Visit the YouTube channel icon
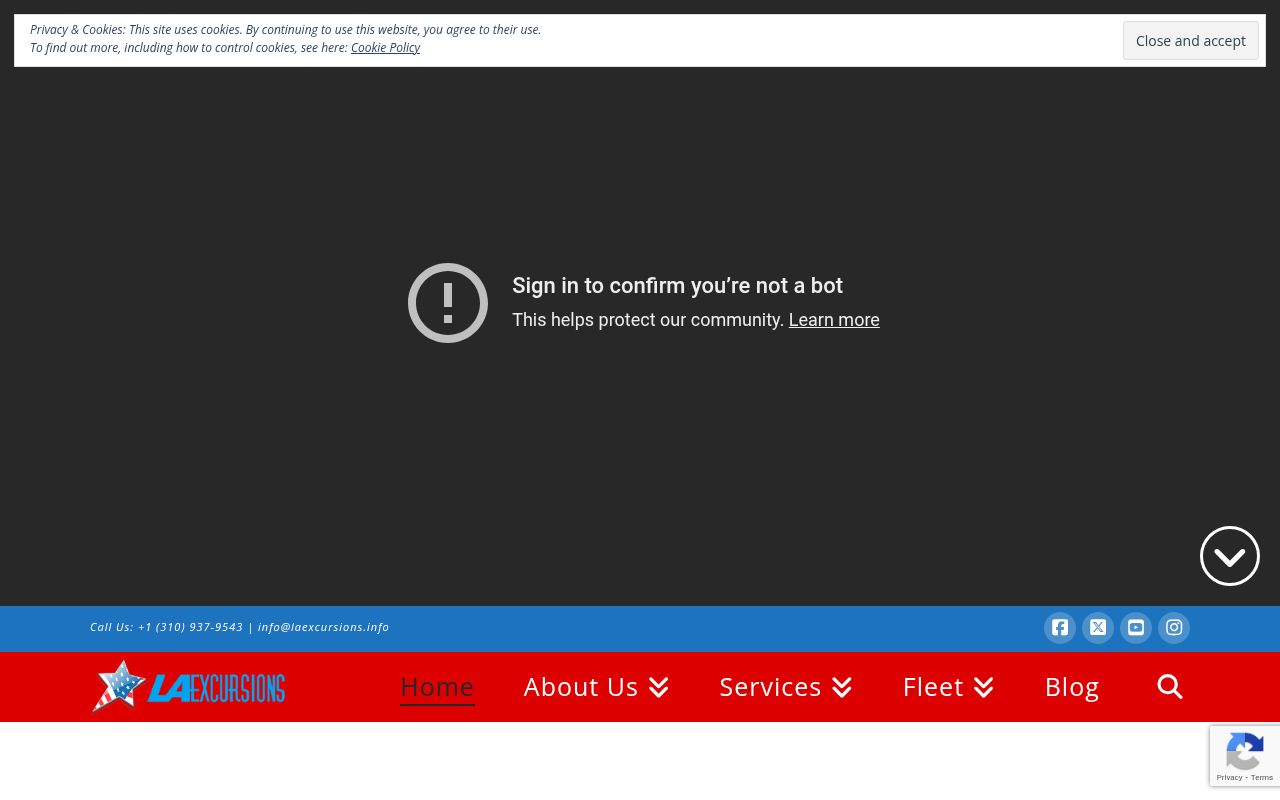Screen dimensions: 1280x800 click(1136, 628)
